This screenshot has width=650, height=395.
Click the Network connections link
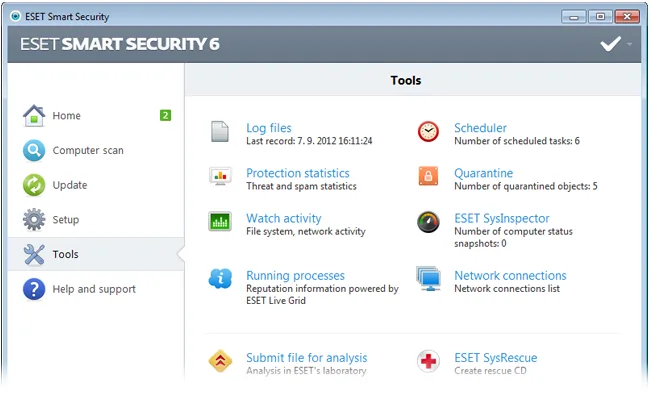pos(510,275)
